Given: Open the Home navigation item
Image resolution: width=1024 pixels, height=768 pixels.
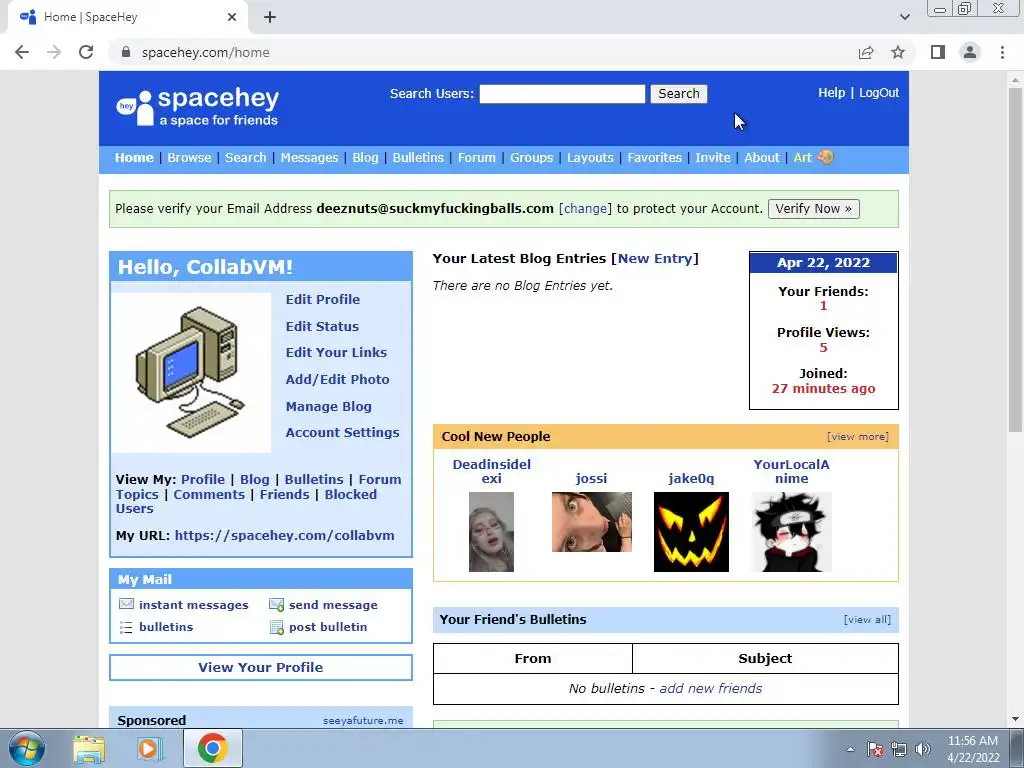Looking at the screenshot, I should [134, 157].
